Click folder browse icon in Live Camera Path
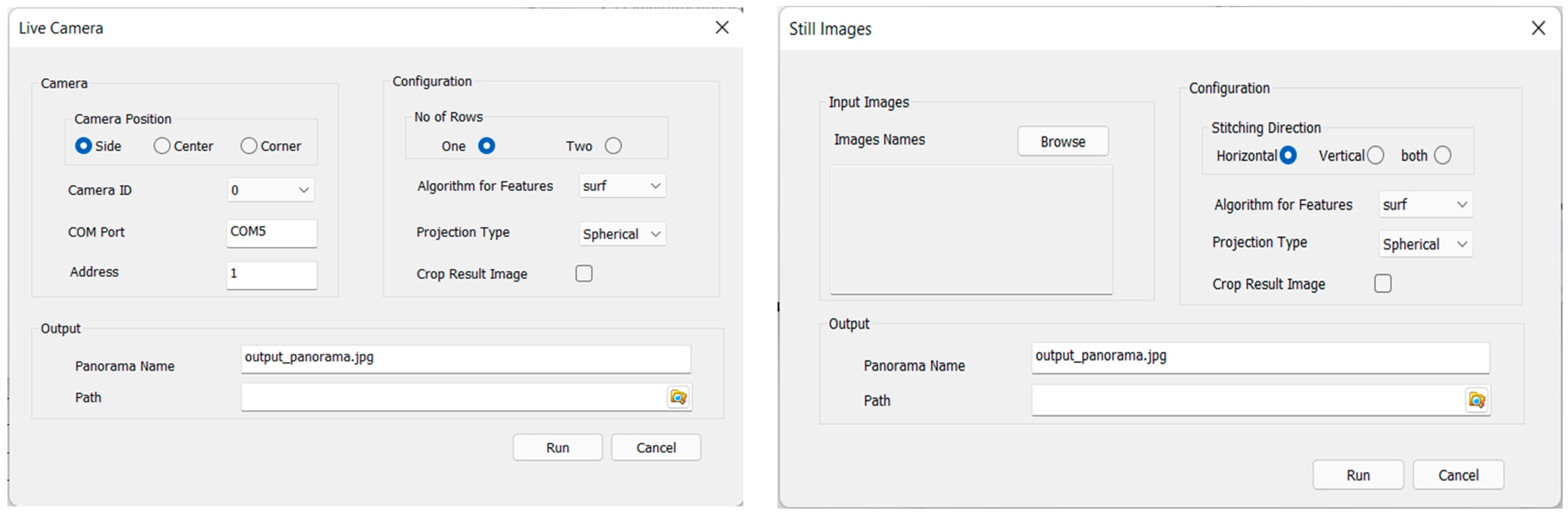 coord(678,398)
